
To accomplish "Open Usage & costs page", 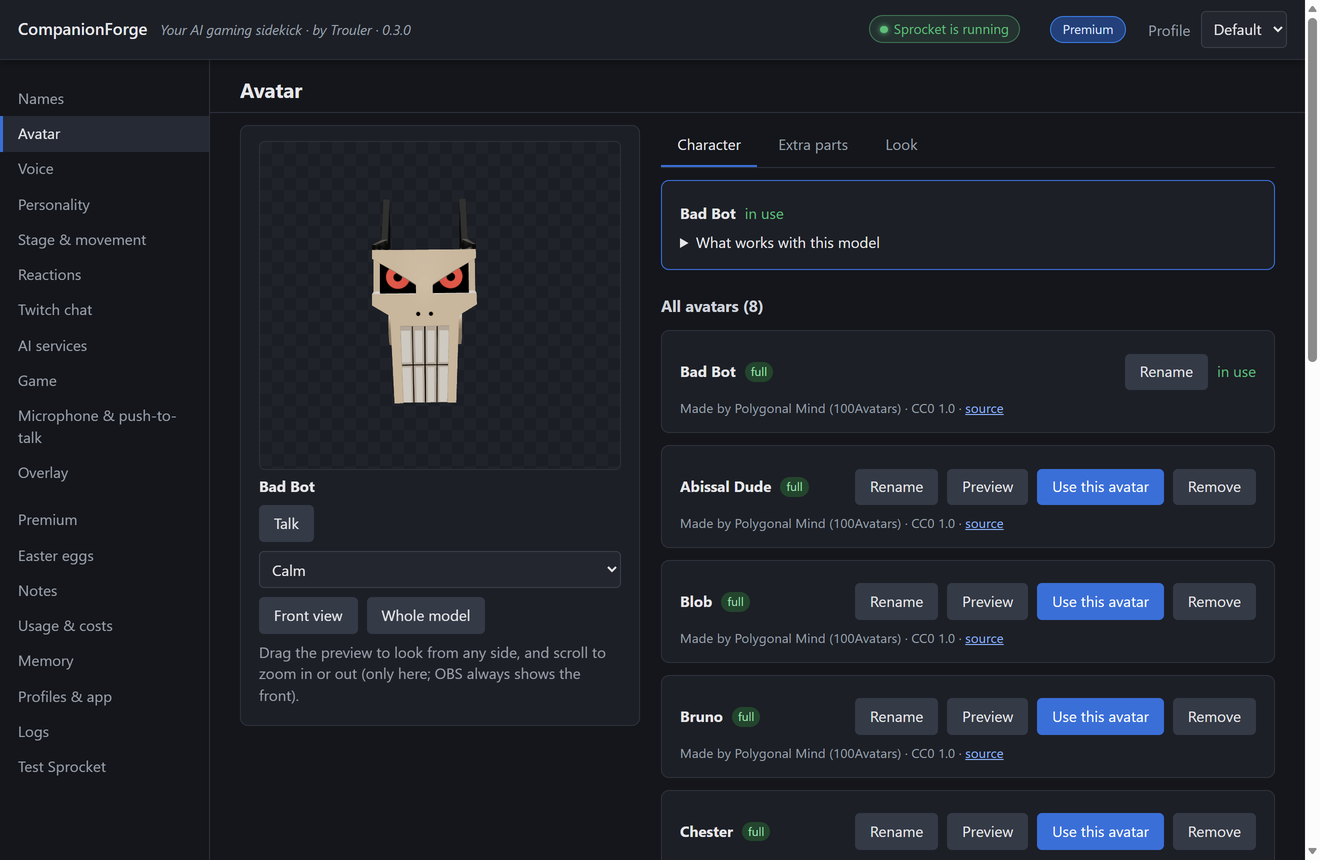I will click(x=105, y=626).
